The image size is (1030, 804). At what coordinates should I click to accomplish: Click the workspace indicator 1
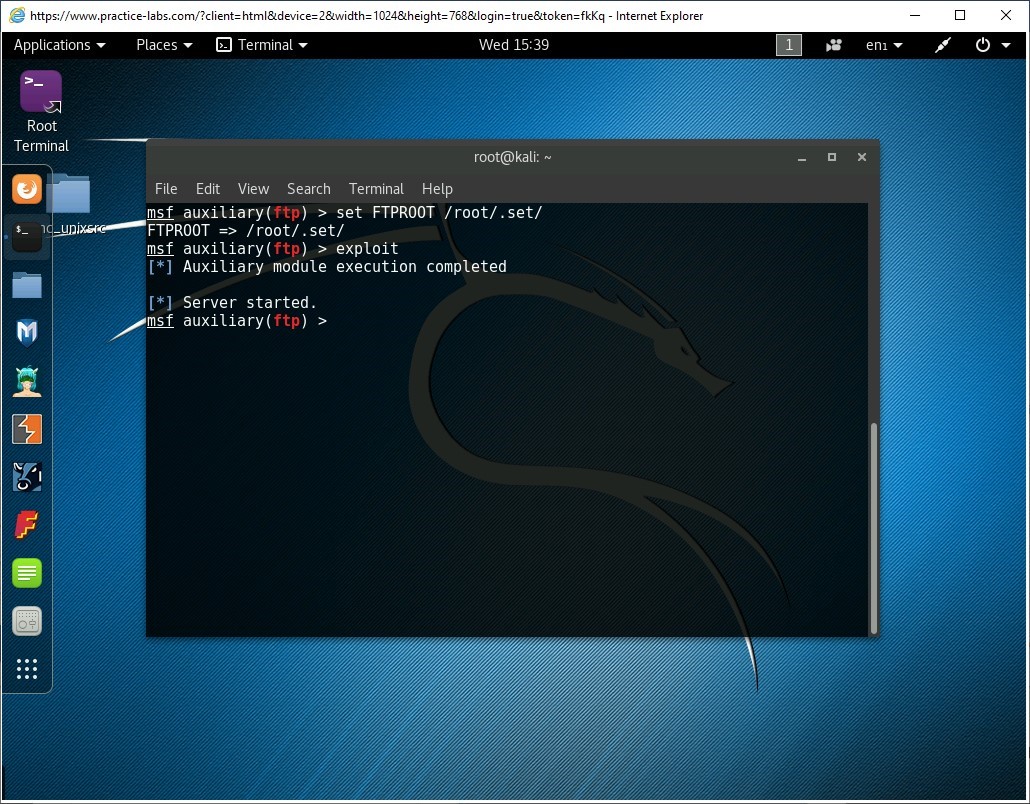pos(789,45)
